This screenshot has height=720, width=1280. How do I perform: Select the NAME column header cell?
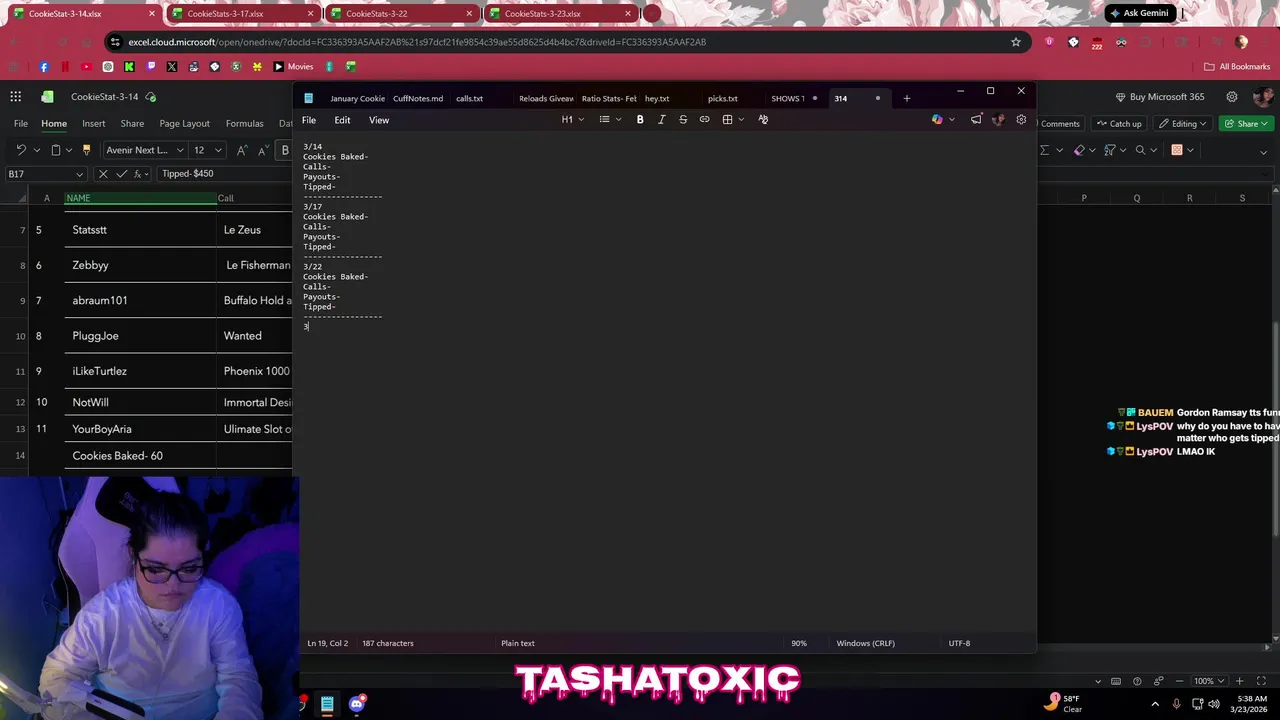pyautogui.click(x=141, y=198)
